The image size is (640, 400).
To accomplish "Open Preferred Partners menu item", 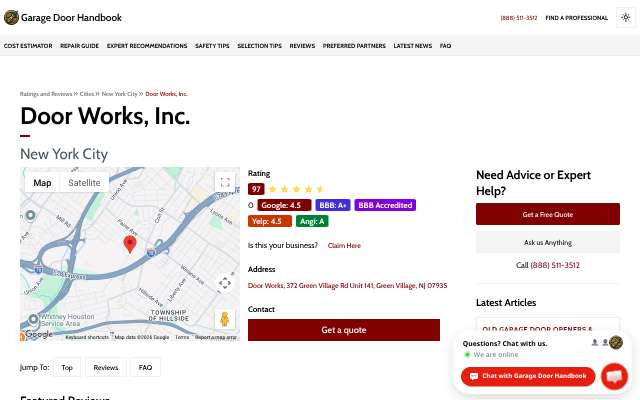I will pyautogui.click(x=354, y=46).
